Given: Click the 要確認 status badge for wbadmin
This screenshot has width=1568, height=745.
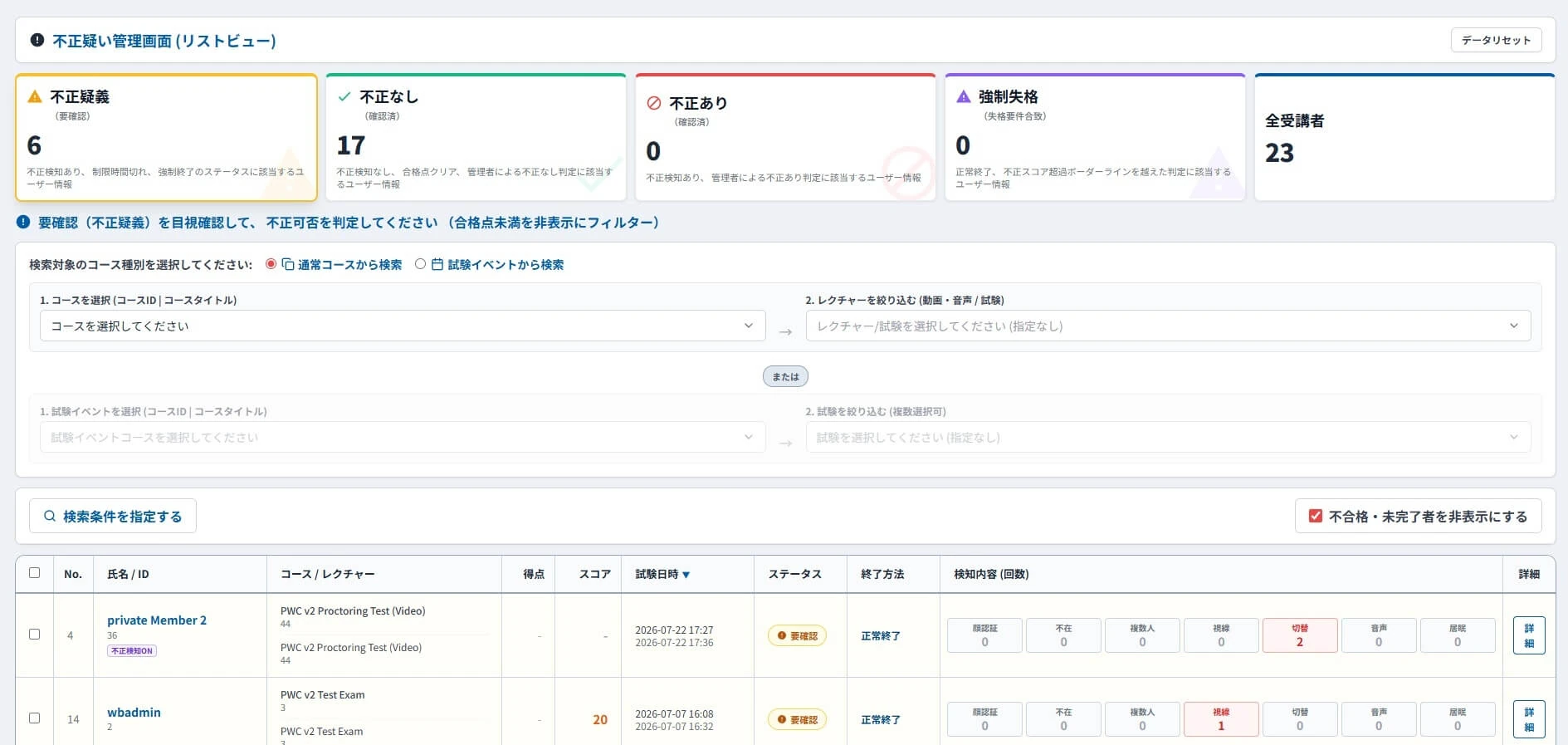Looking at the screenshot, I should click(x=797, y=719).
